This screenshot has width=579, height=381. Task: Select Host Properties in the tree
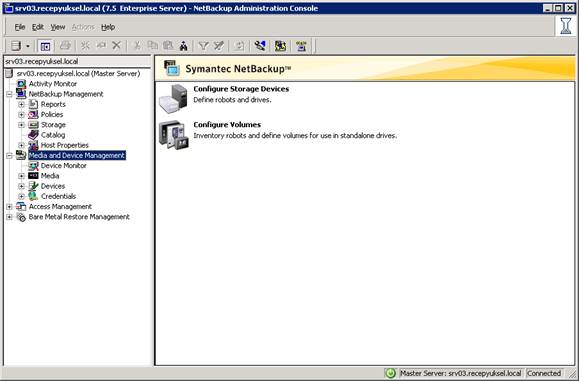[x=64, y=145]
